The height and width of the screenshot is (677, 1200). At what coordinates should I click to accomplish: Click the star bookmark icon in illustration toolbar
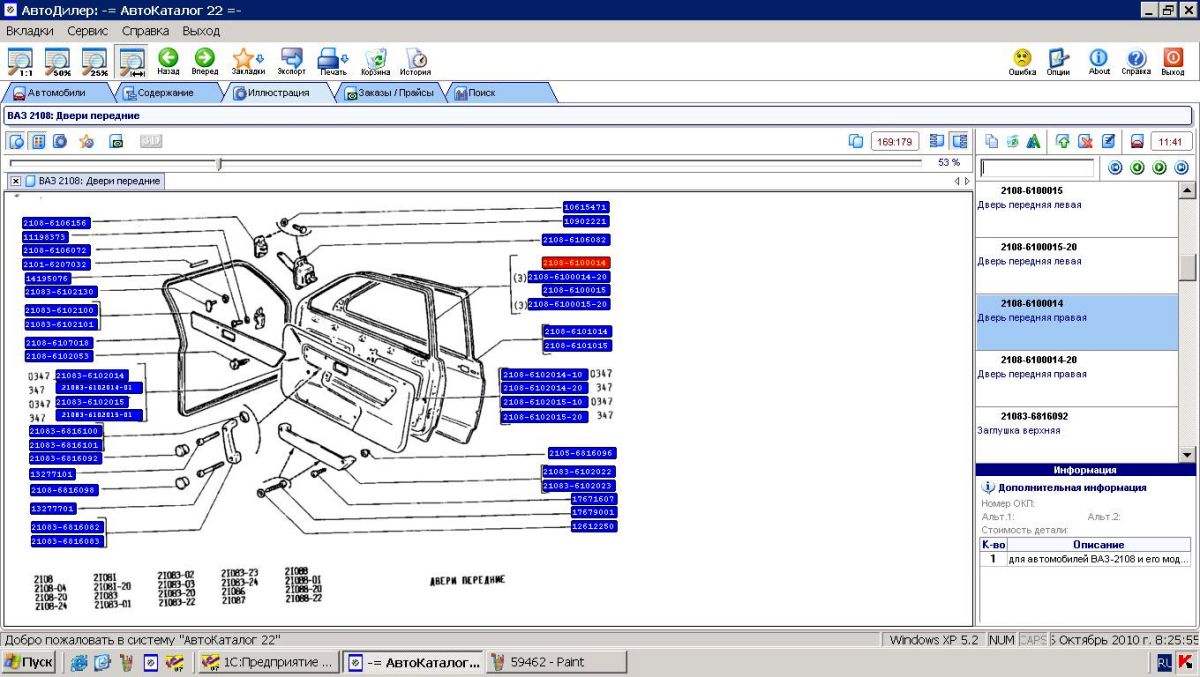(x=87, y=141)
